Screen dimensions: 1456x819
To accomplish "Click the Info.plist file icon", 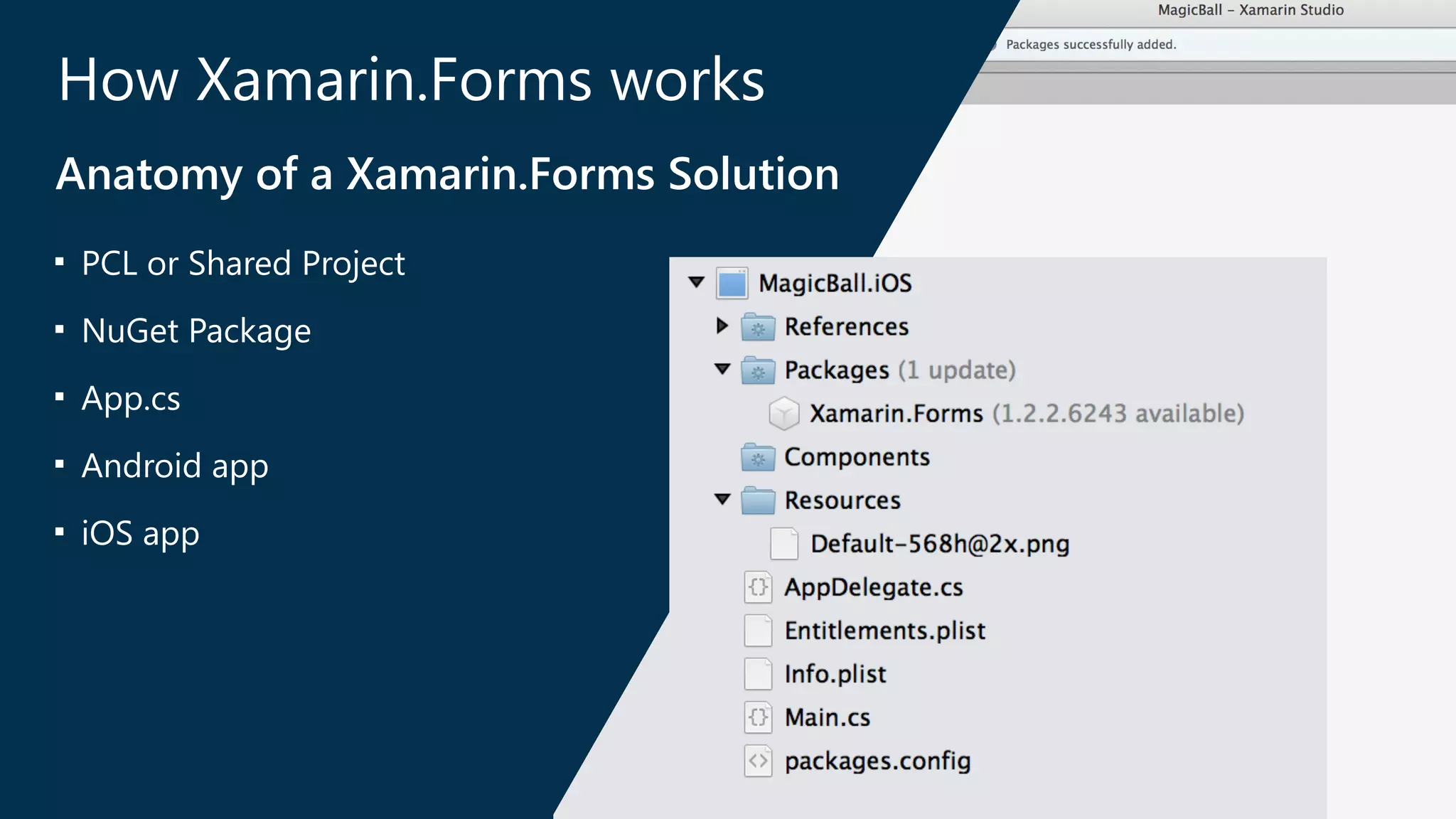I will 758,674.
